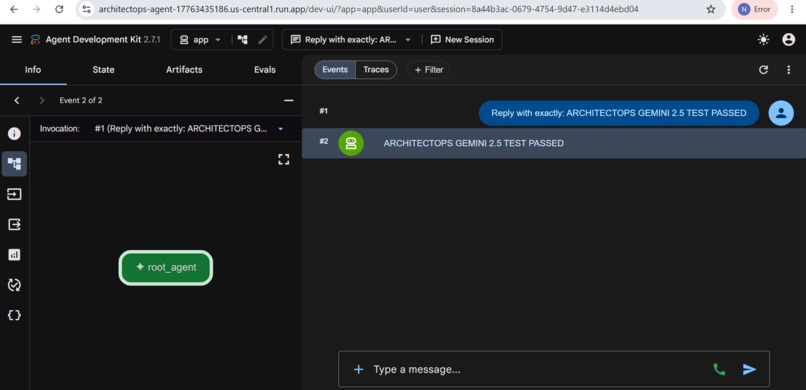The image size is (806, 390).
Task: Open the Invocation dropdown
Action: 189,129
